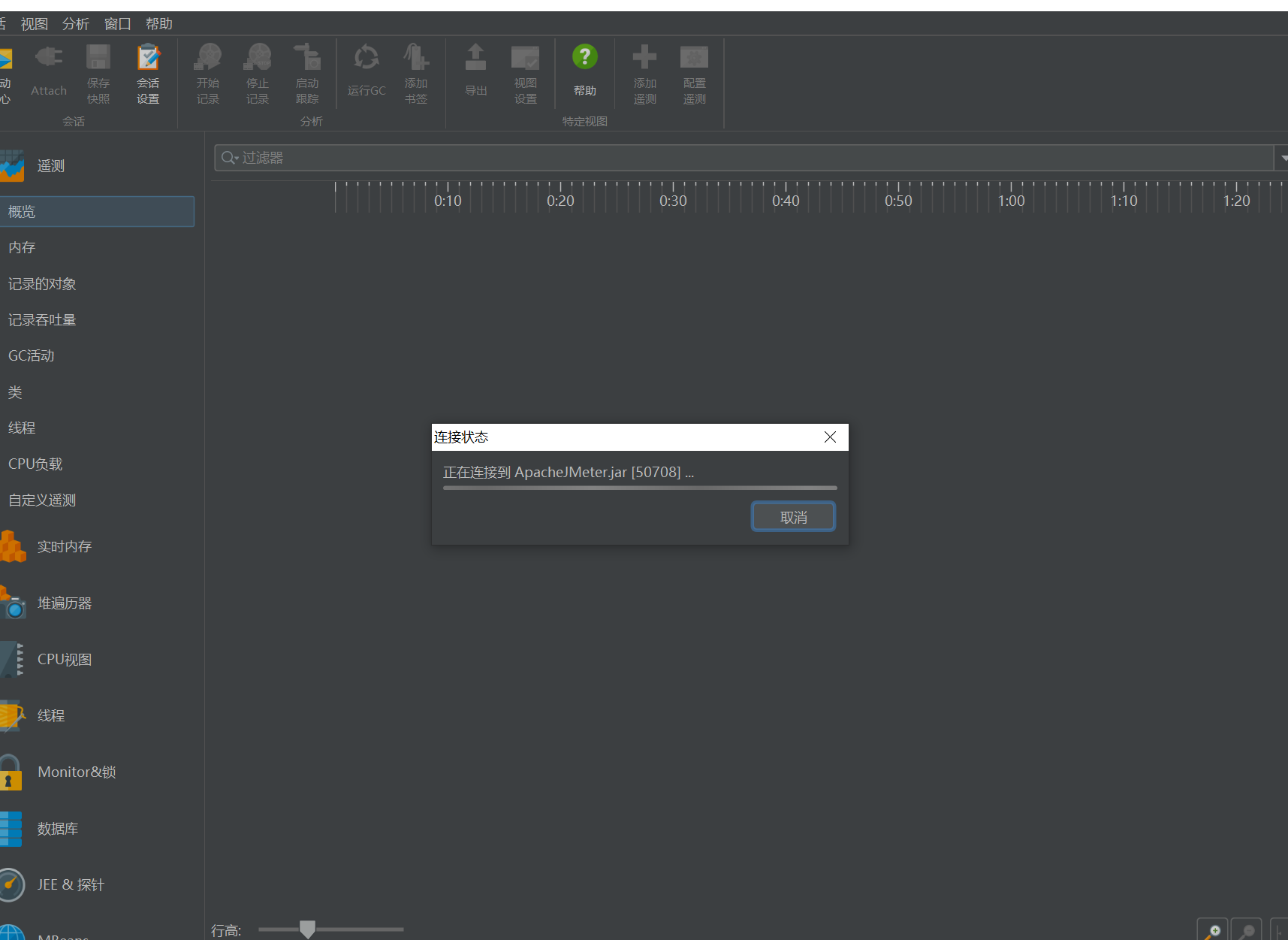The height and width of the screenshot is (940, 1288).
Task: Click zoom-in magnifier at bottom right
Action: [x=1212, y=930]
